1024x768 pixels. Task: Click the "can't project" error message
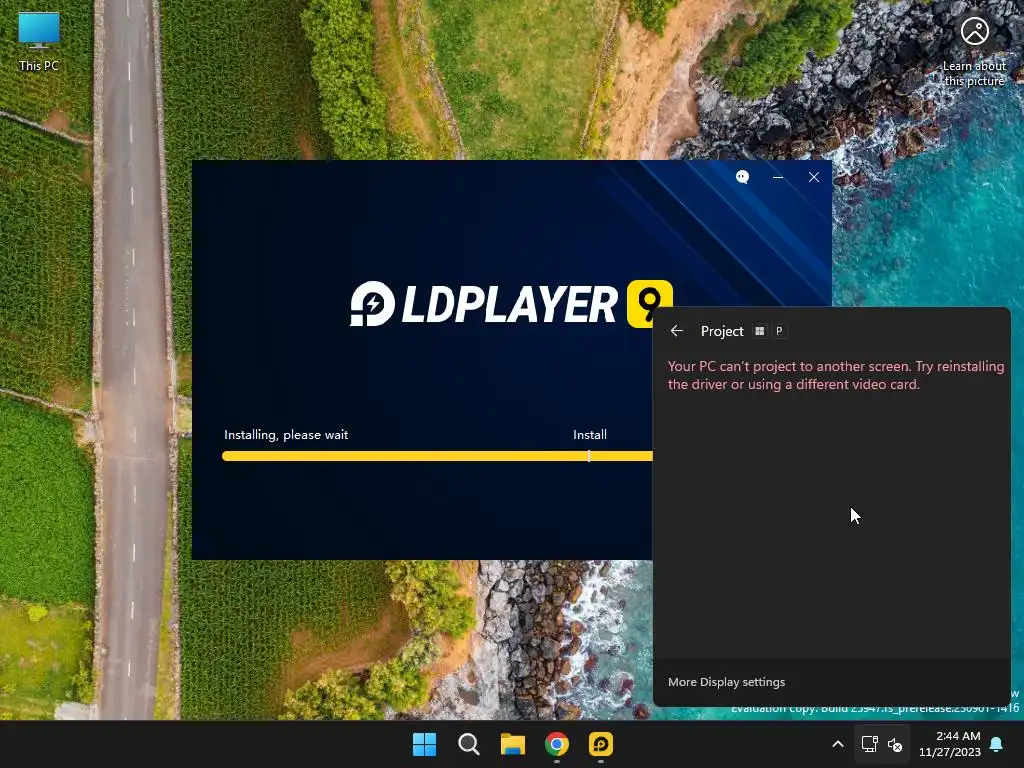(835, 375)
